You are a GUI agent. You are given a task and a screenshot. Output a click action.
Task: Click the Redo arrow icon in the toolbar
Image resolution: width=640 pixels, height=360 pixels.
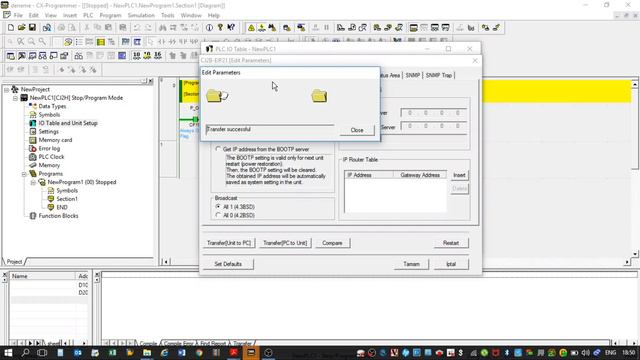click(148, 28)
